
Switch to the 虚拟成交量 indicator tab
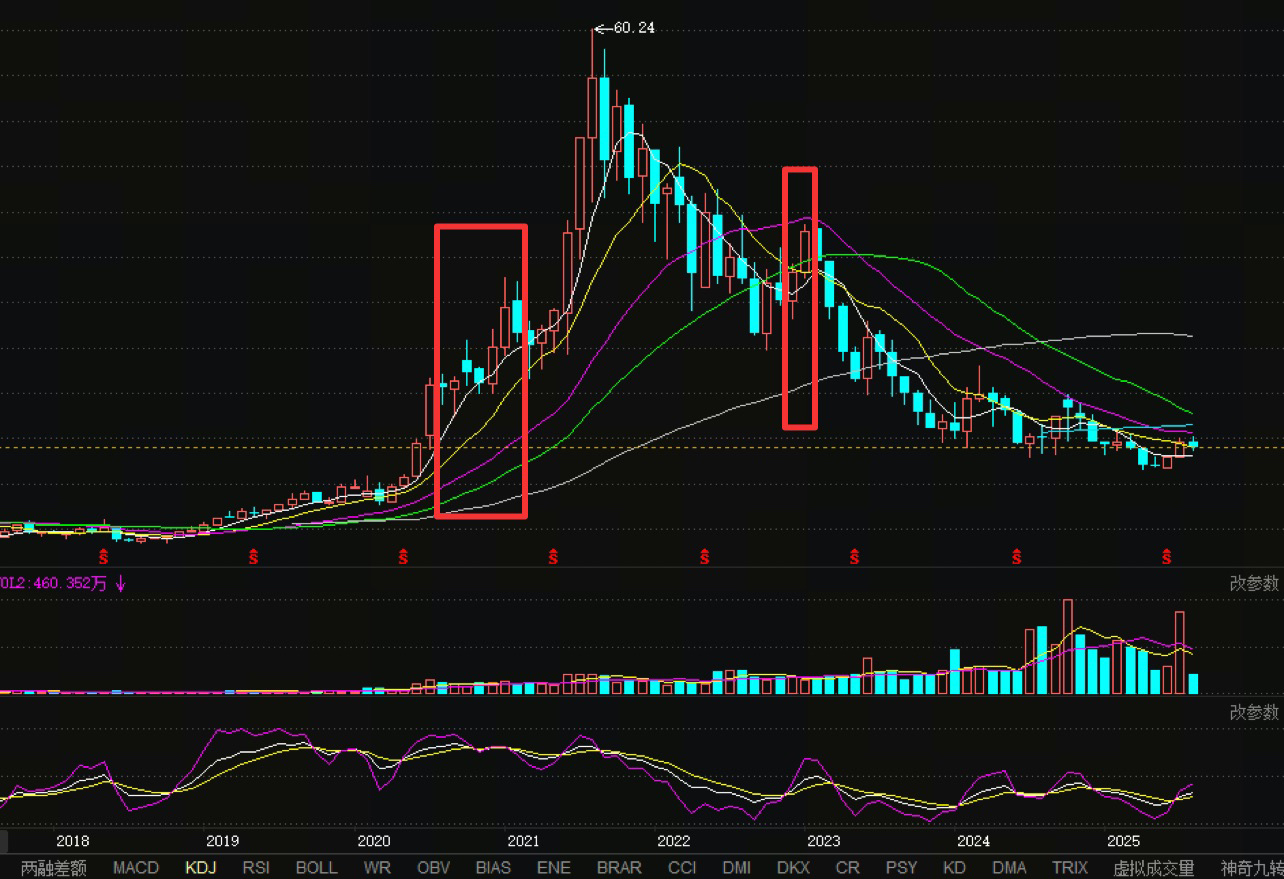(1154, 868)
